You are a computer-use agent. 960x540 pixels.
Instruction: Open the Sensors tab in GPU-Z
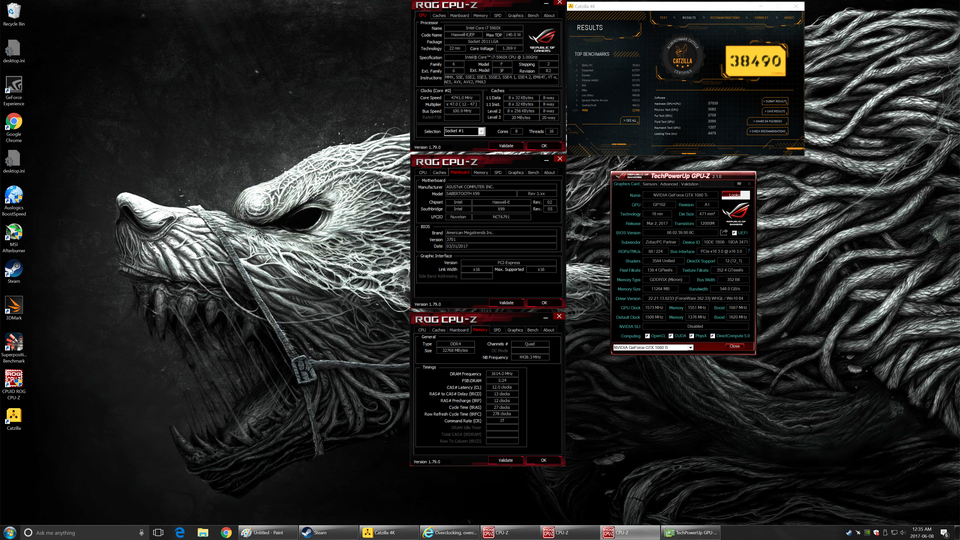click(650, 184)
